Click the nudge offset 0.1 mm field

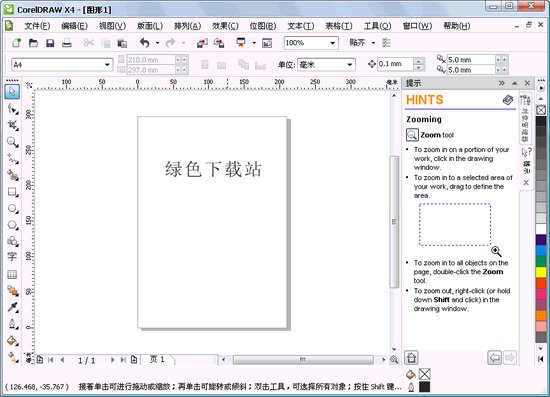(x=395, y=64)
